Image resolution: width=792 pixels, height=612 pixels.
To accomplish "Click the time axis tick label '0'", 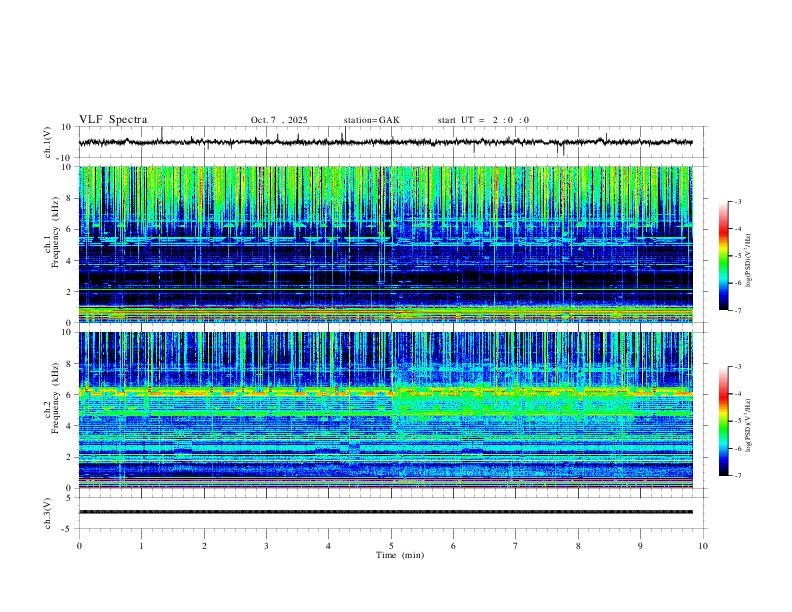I will click(79, 546).
